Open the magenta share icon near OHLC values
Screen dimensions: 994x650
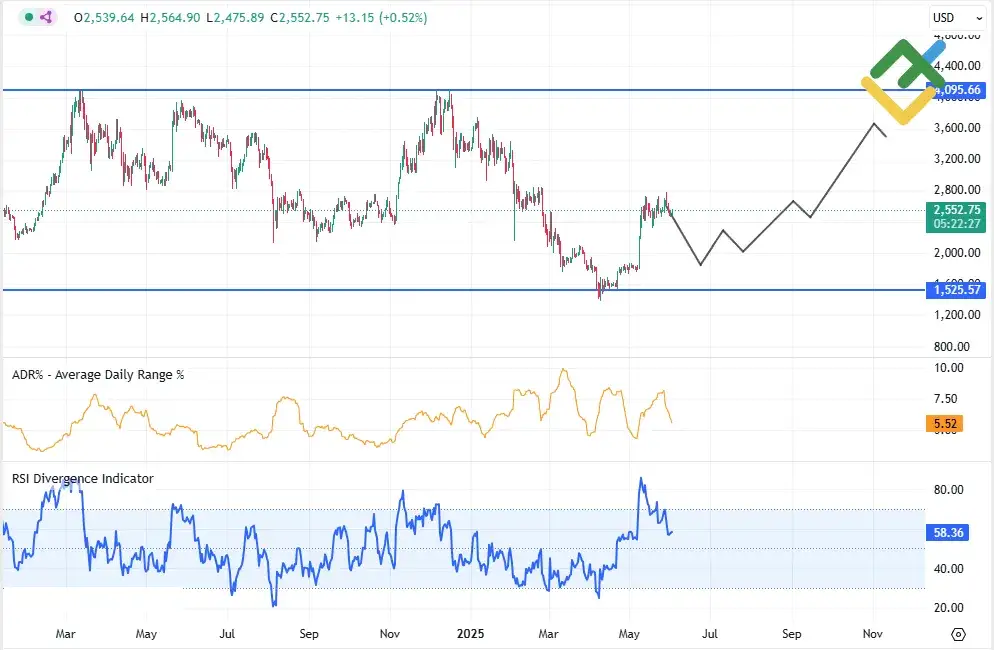click(x=44, y=18)
